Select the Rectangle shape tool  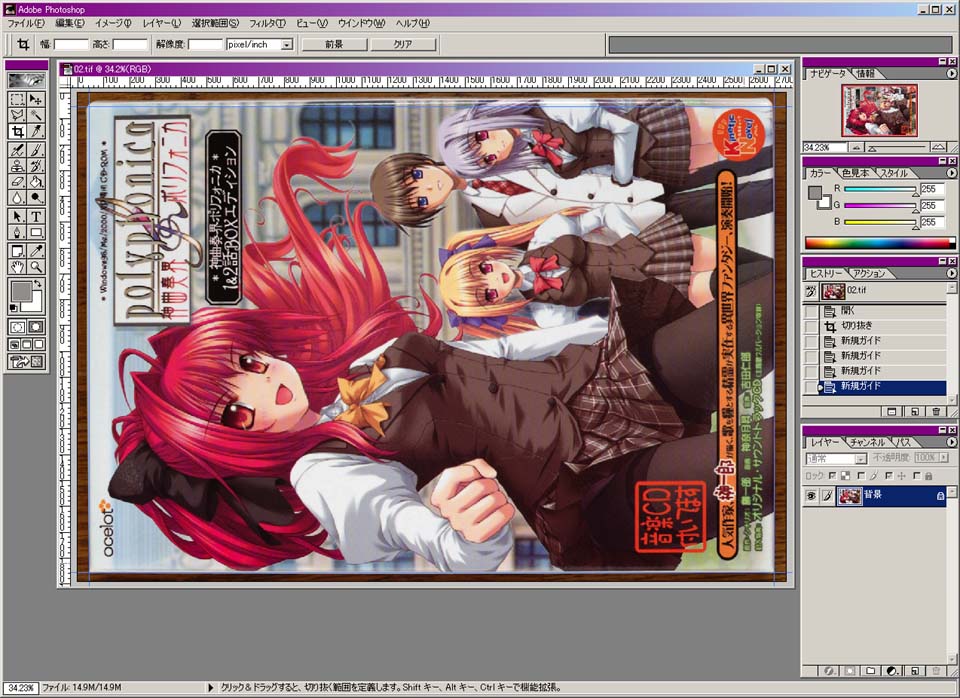36,233
